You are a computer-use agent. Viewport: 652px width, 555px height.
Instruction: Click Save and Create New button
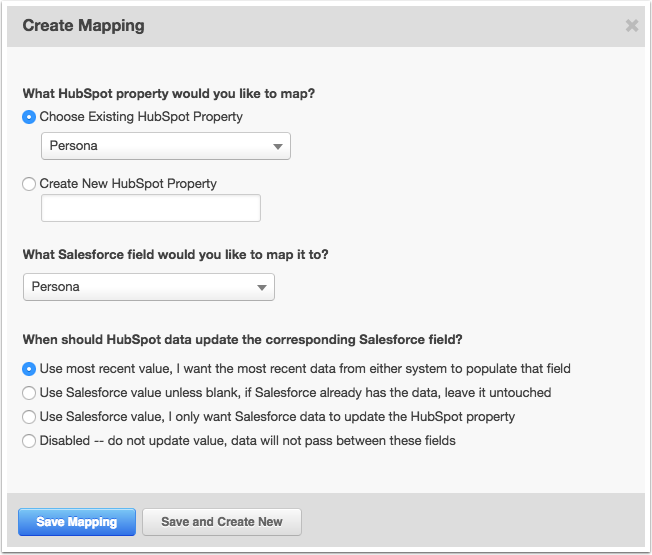pyautogui.click(x=222, y=522)
